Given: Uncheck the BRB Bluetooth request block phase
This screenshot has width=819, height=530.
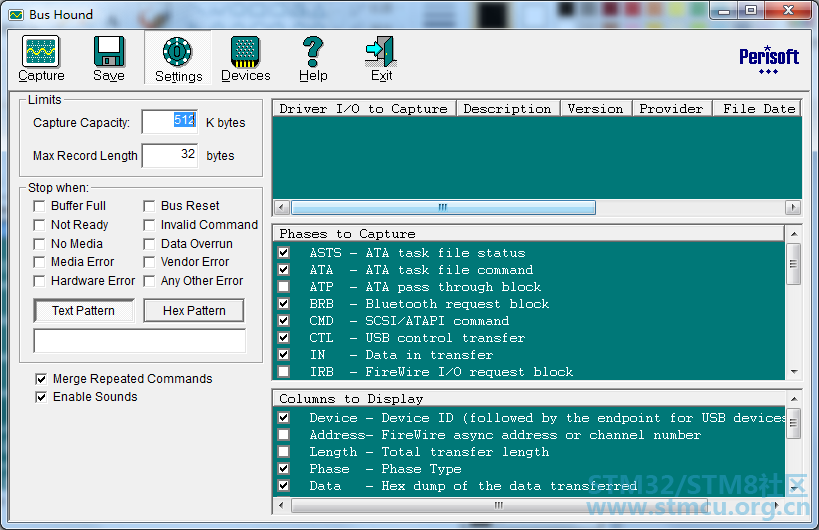Looking at the screenshot, I should click(284, 303).
